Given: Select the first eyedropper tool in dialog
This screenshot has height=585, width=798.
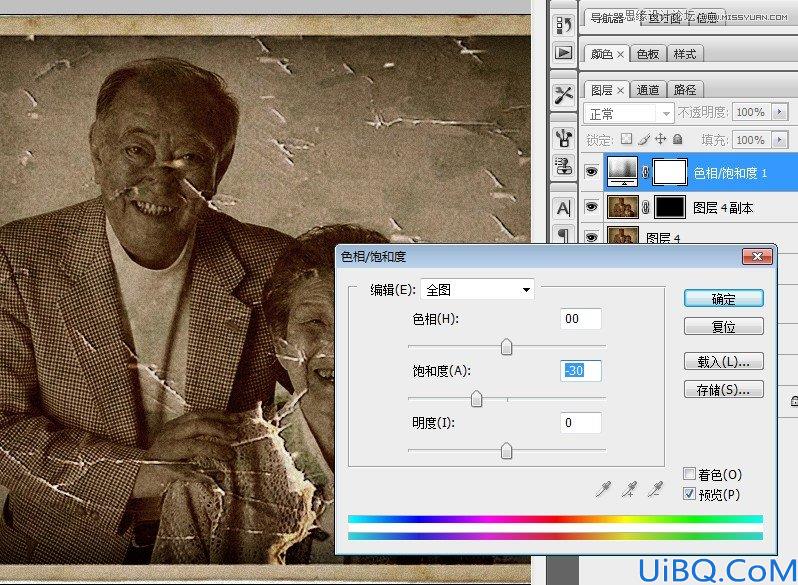Looking at the screenshot, I should [604, 489].
